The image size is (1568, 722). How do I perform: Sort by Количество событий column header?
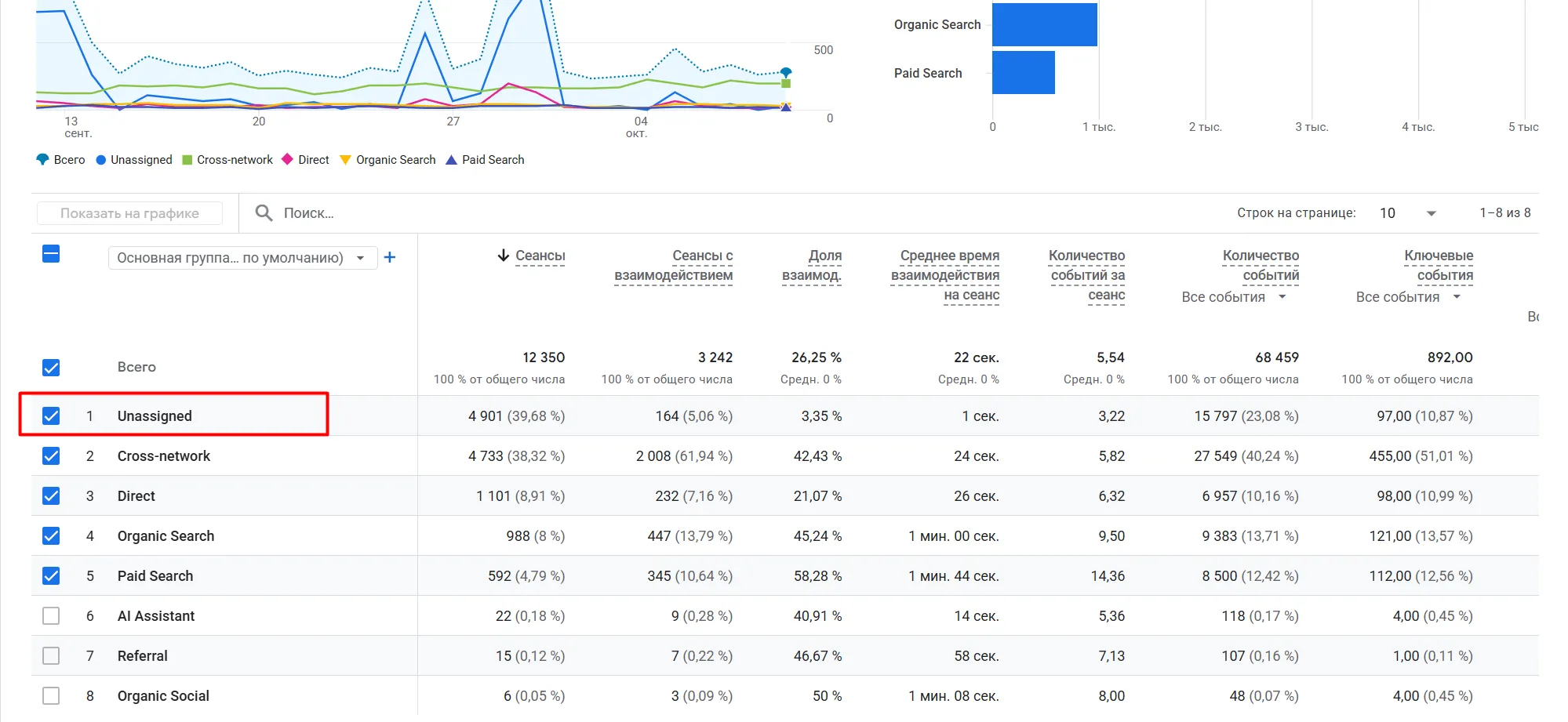pos(1261,265)
